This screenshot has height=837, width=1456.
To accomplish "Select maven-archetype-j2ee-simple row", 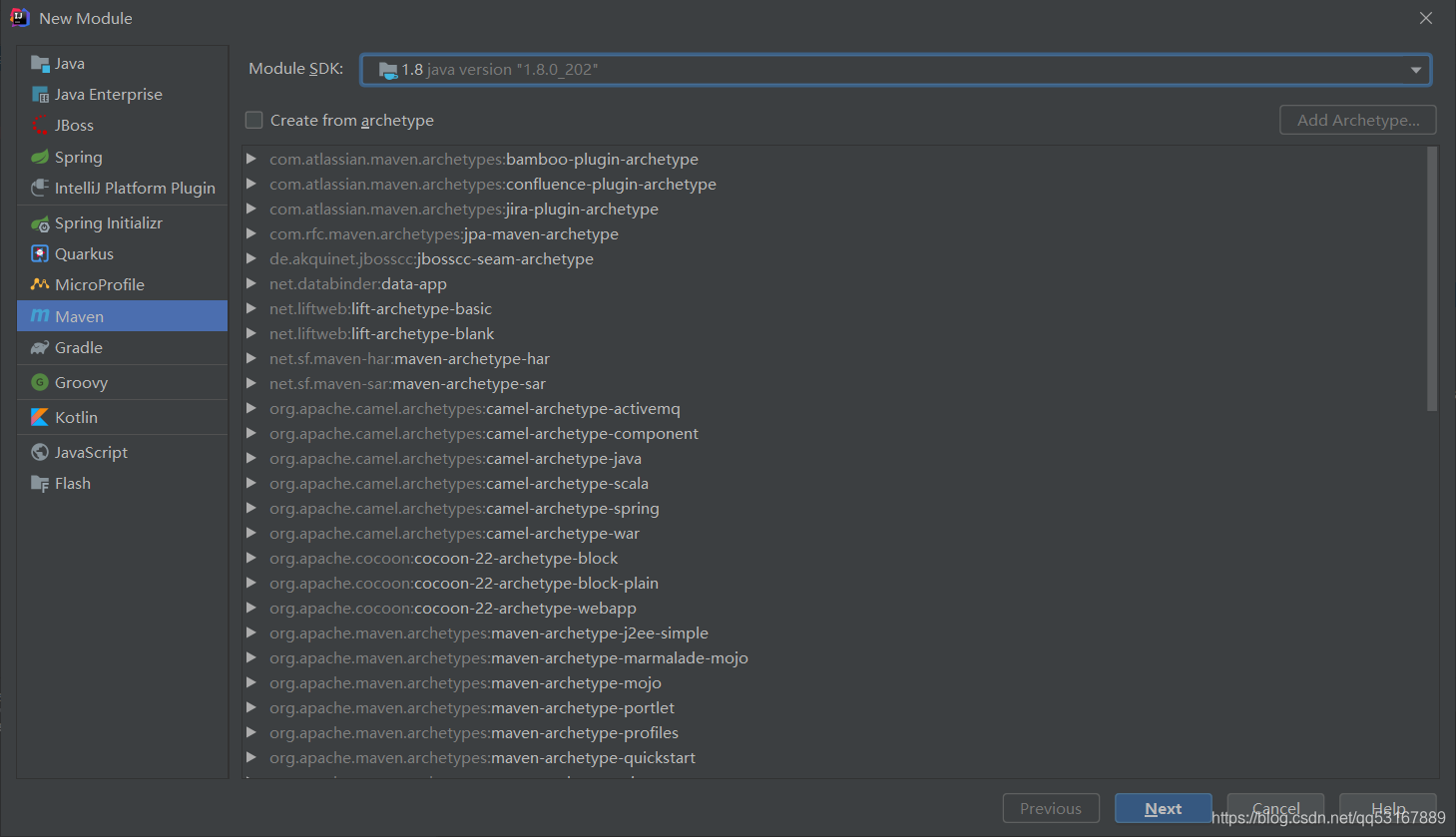I will point(834,633).
